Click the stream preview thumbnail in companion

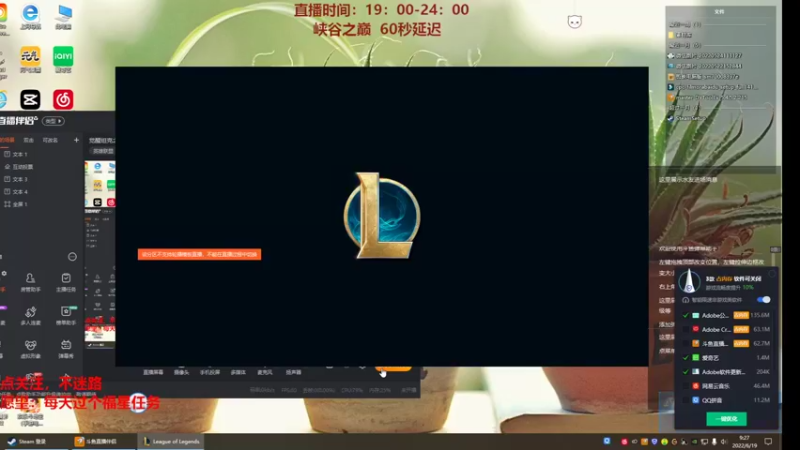(x=100, y=255)
